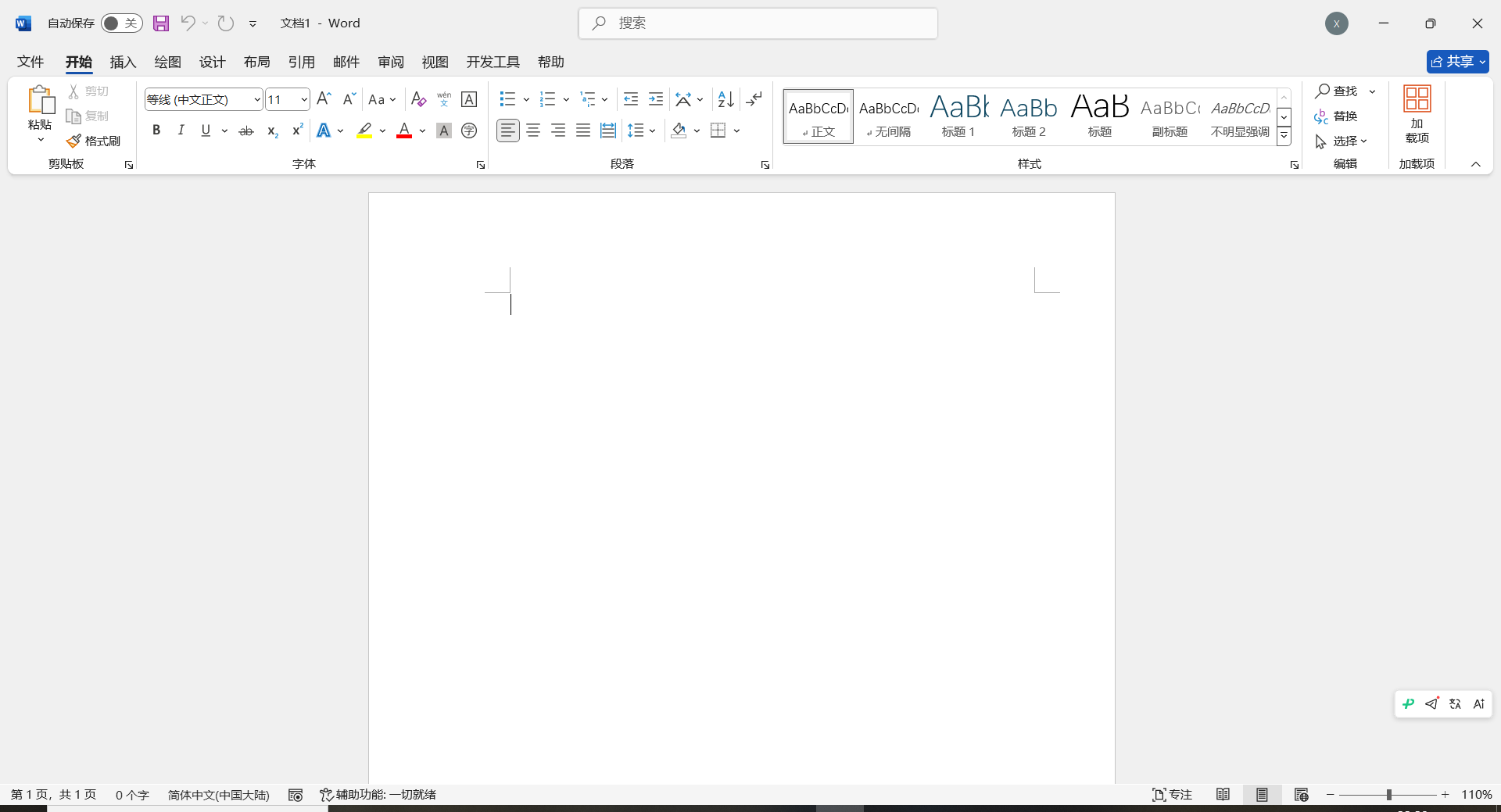Open the Paste (粘贴) dropdown arrow
The height and width of the screenshot is (812, 1501).
point(41,139)
